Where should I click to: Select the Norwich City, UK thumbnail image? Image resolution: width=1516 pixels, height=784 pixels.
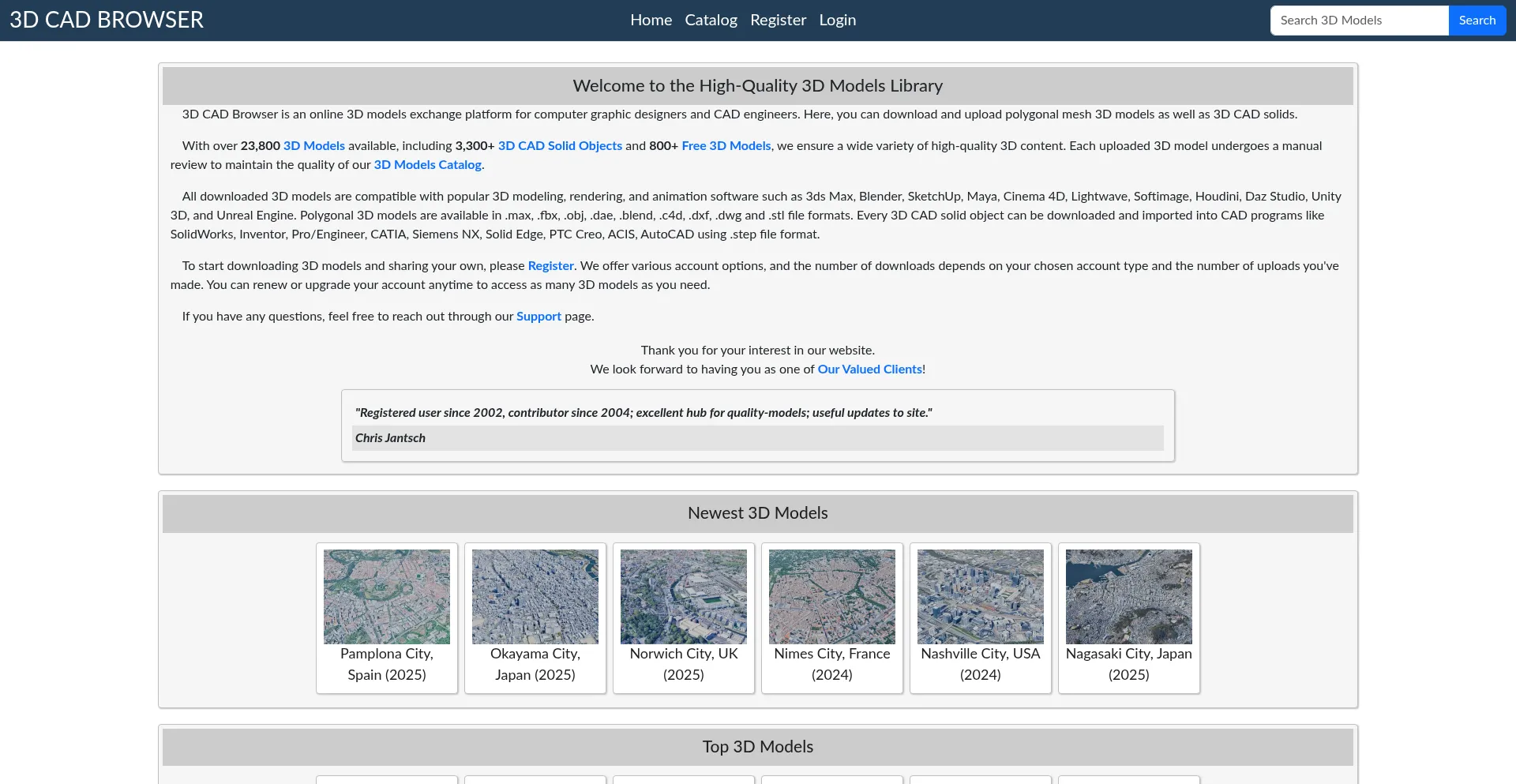point(683,596)
